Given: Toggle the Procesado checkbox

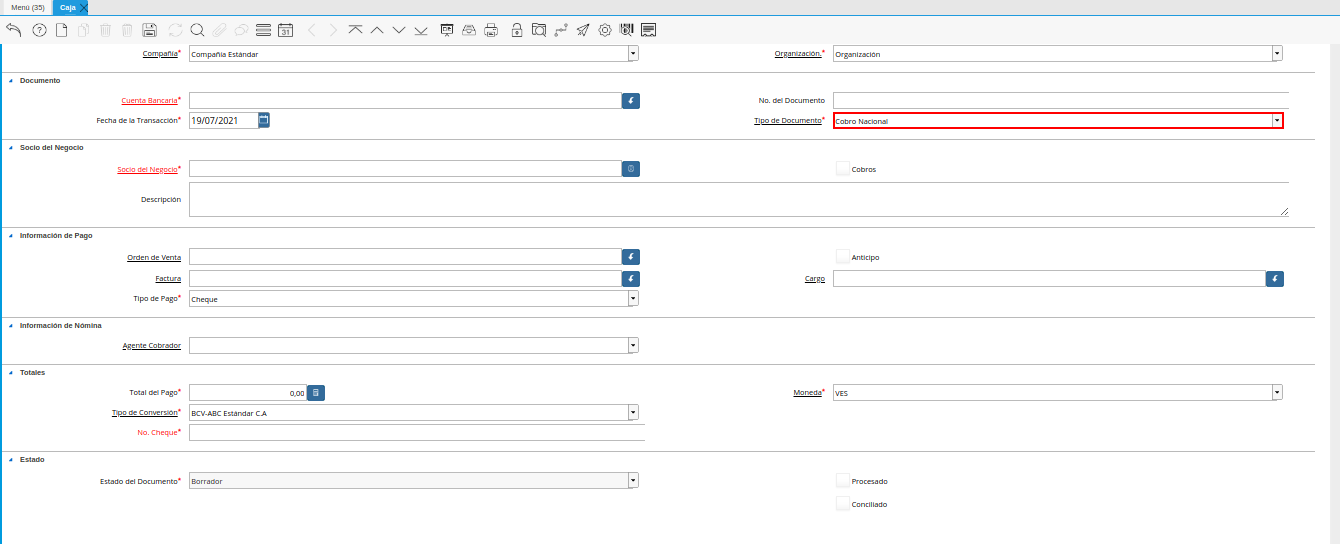Looking at the screenshot, I should 843,481.
